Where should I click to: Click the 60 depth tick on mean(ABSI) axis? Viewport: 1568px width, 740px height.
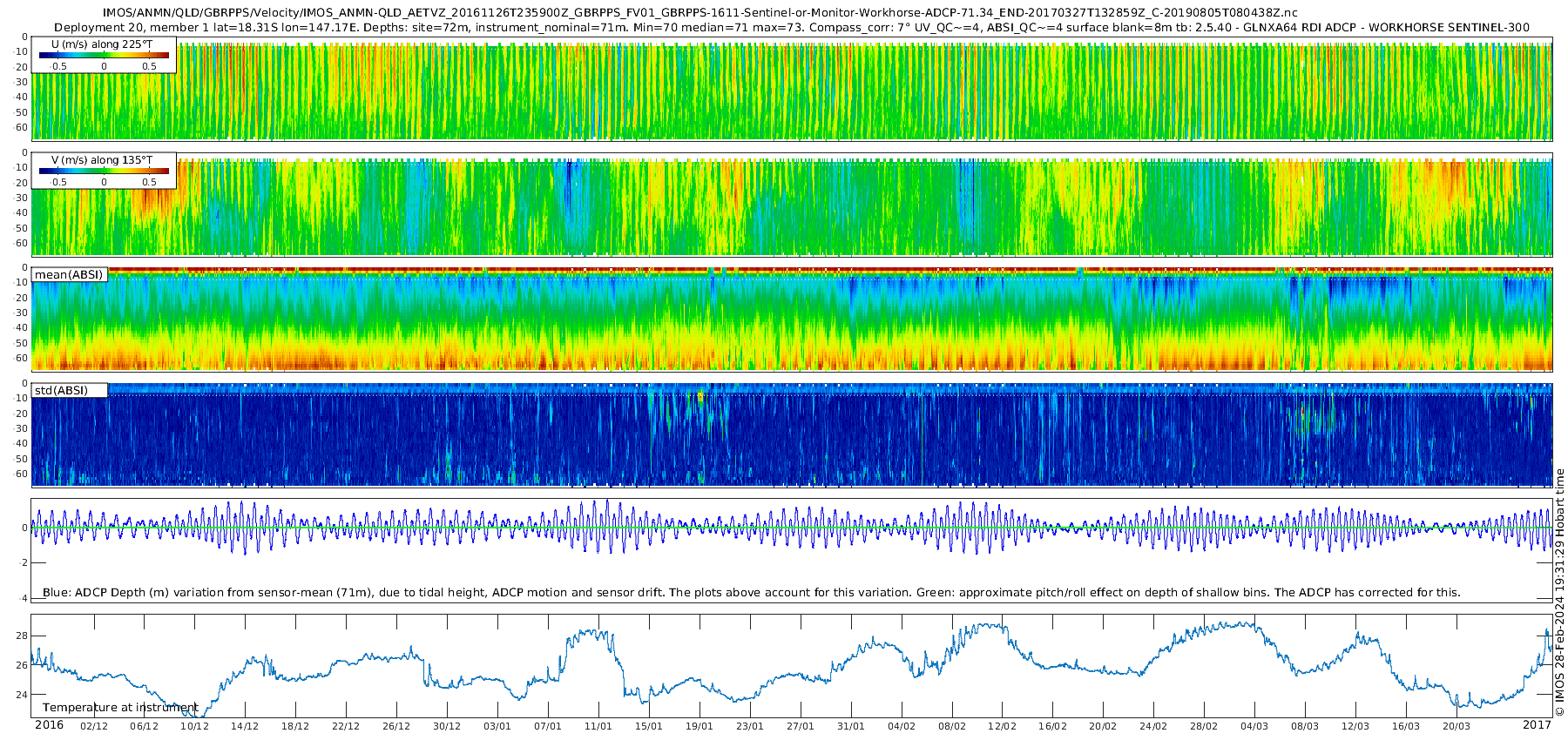tap(22, 358)
